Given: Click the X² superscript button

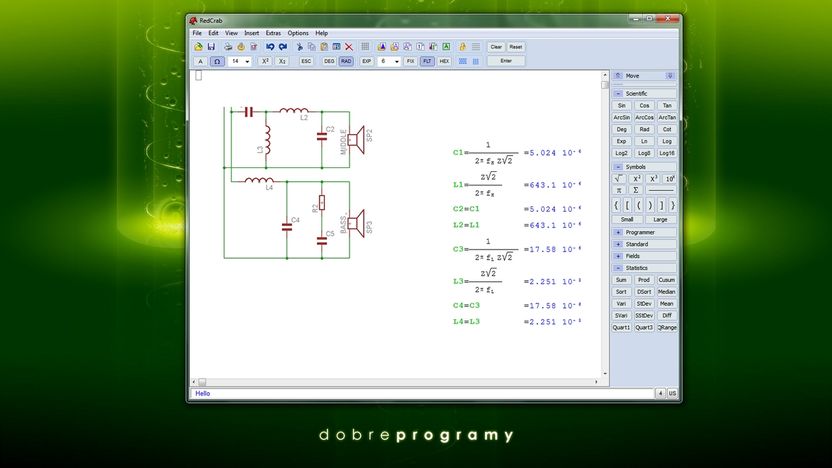Looking at the screenshot, I should click(265, 61).
